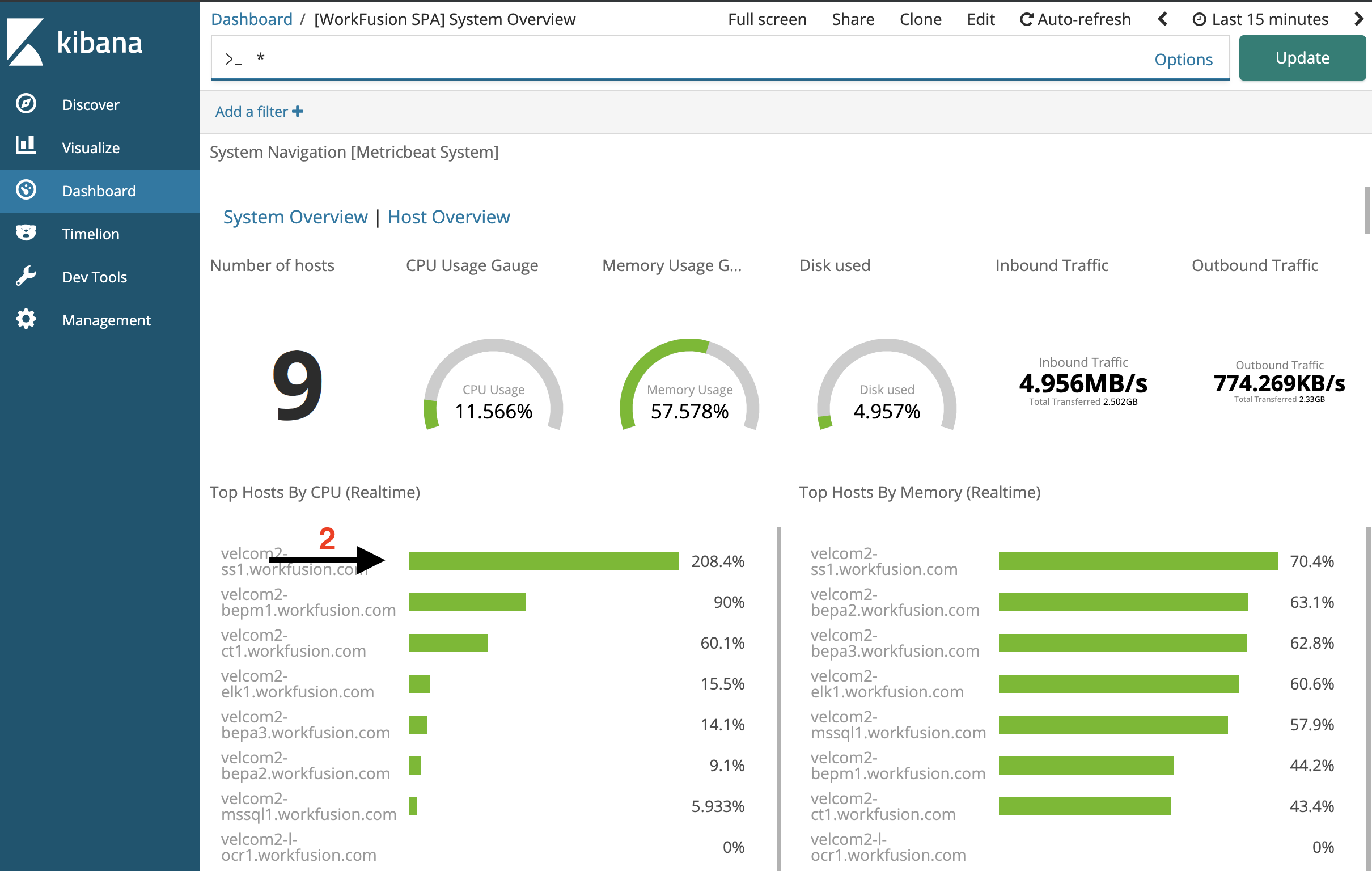The height and width of the screenshot is (871, 1372).
Task: Open the Last 15 minutes time picker
Action: [x=1260, y=19]
